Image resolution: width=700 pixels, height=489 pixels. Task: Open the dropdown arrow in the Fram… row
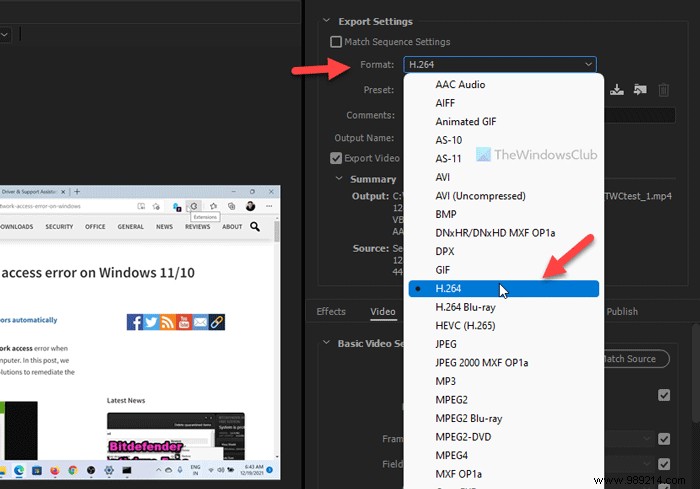(x=646, y=439)
